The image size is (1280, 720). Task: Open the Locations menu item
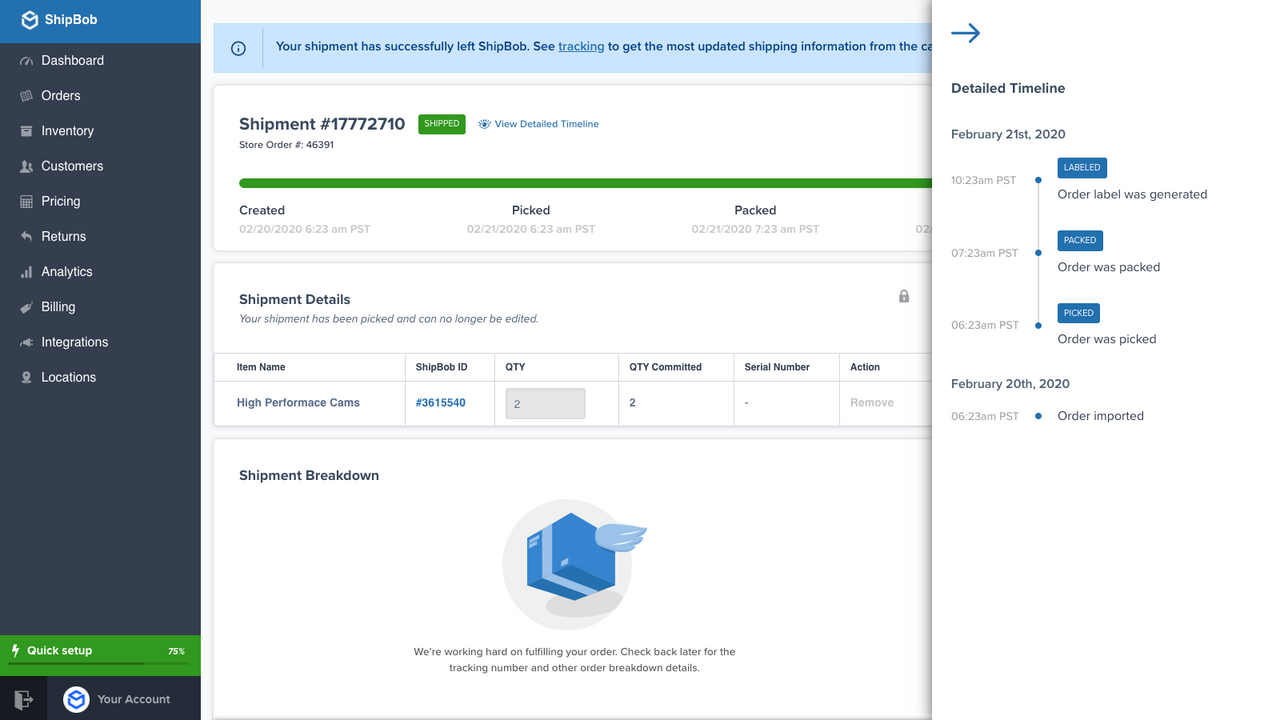[66, 377]
